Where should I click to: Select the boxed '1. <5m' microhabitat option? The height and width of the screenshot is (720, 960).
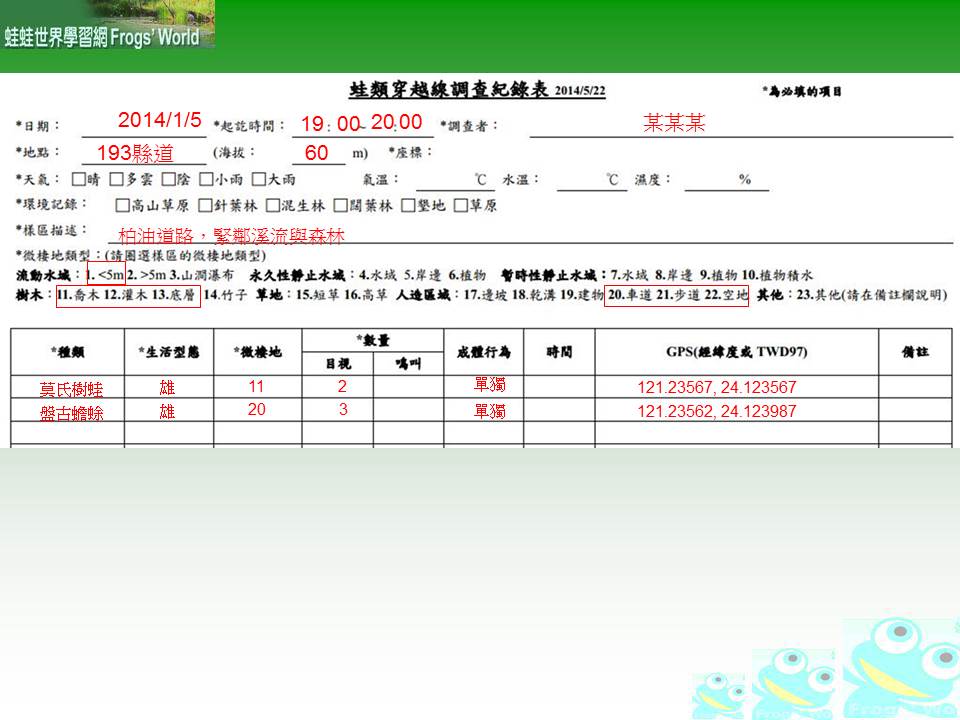tap(105, 274)
